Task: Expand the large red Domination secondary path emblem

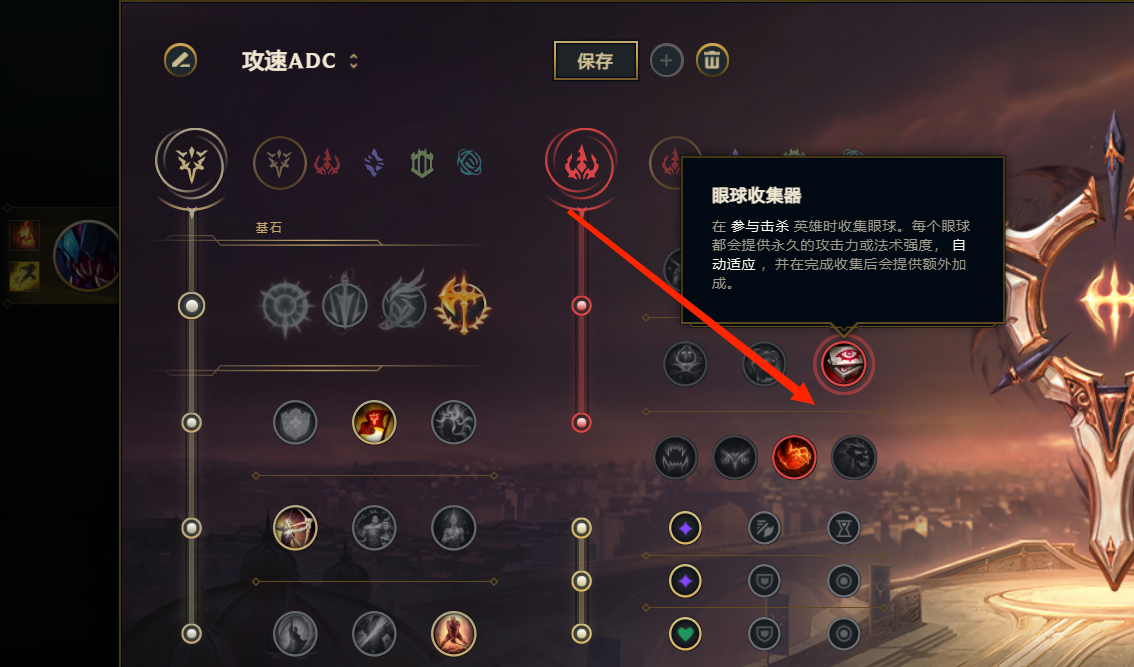Action: pos(581,163)
